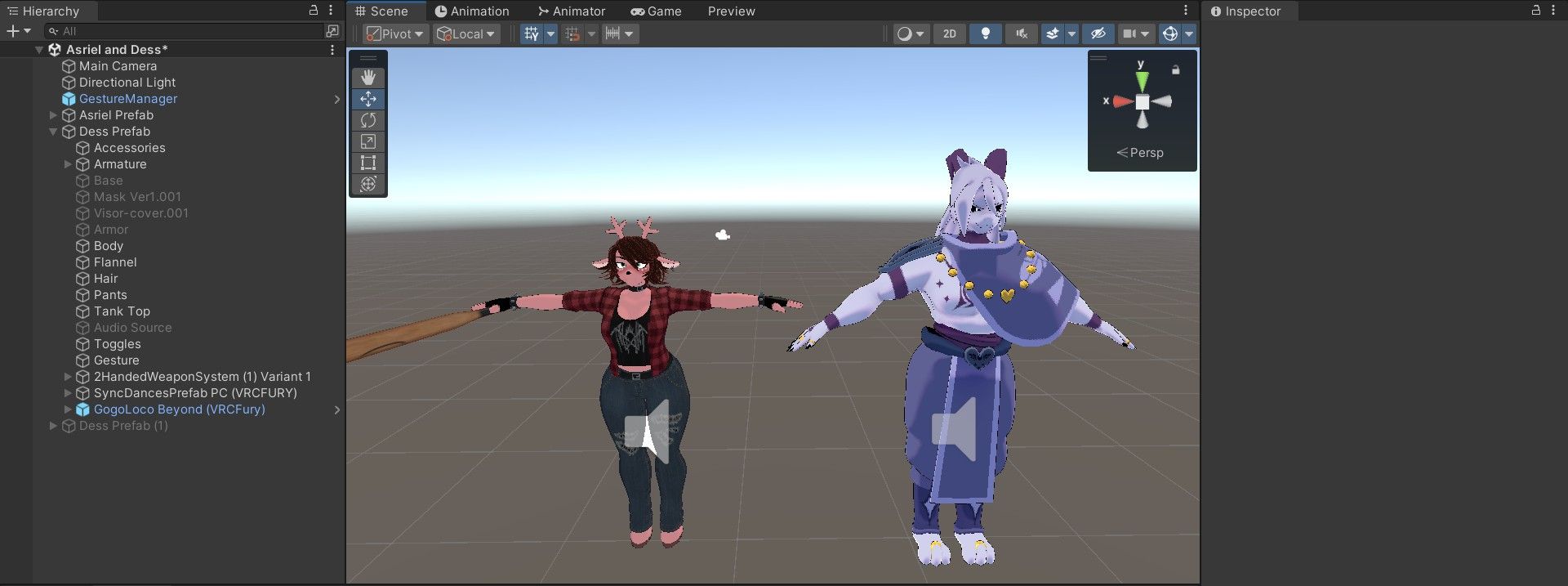
Task: Select the Scale tool
Action: tap(368, 141)
